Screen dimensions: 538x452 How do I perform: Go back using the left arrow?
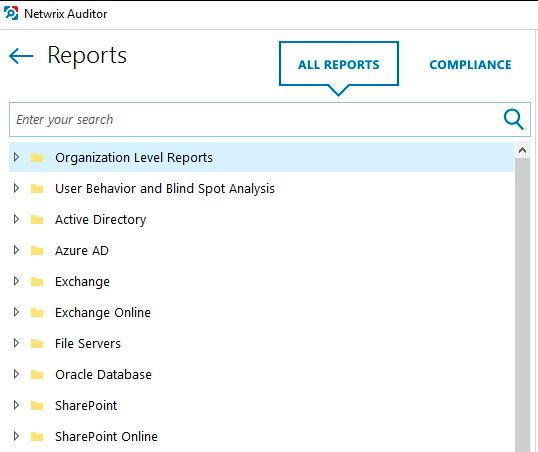click(x=21, y=56)
